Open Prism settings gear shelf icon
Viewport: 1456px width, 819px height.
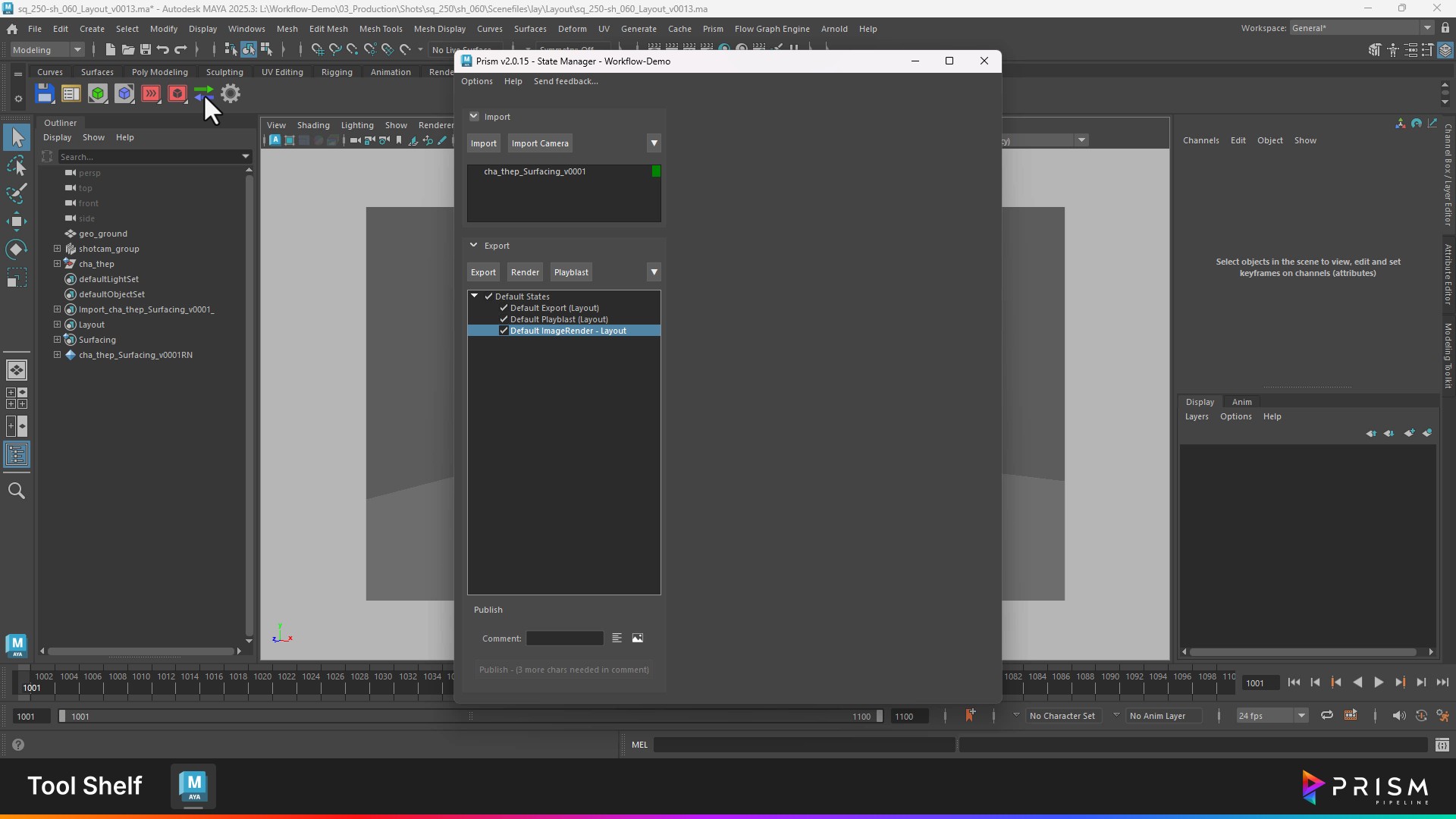pos(231,94)
